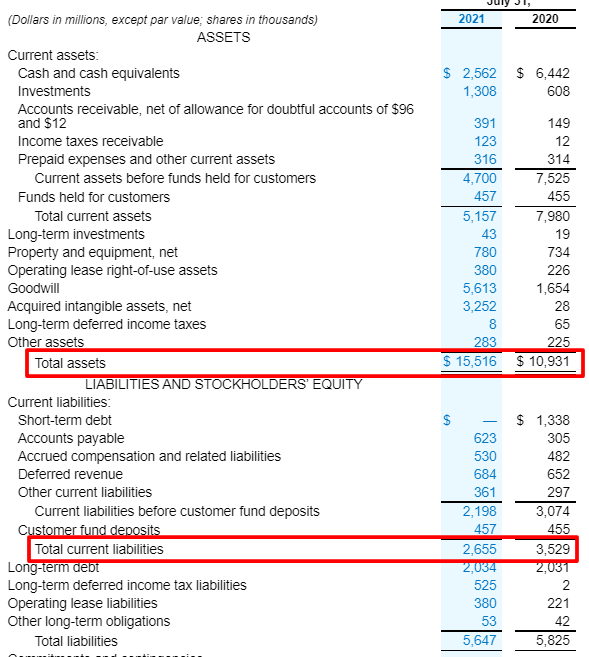This screenshot has height=657, width=589.
Task: Select 2021 Goodwill value 5,613
Action: pyautogui.click(x=479, y=289)
